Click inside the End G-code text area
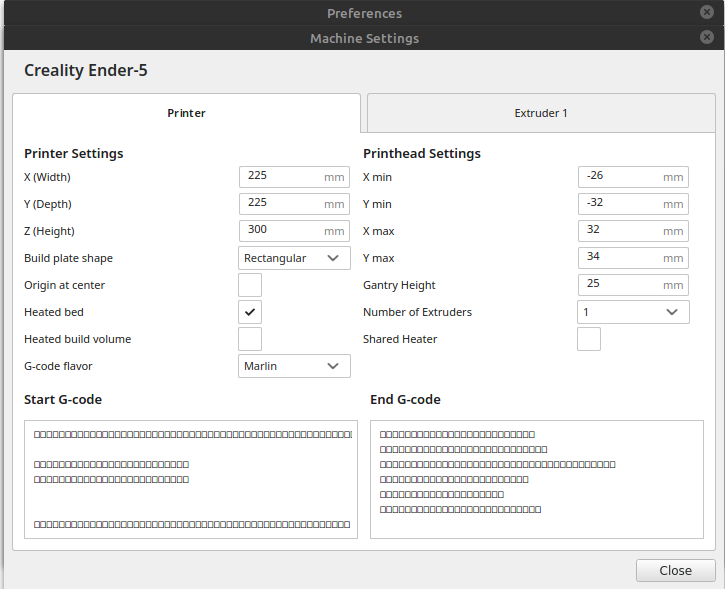This screenshot has height=589, width=725. click(x=537, y=479)
